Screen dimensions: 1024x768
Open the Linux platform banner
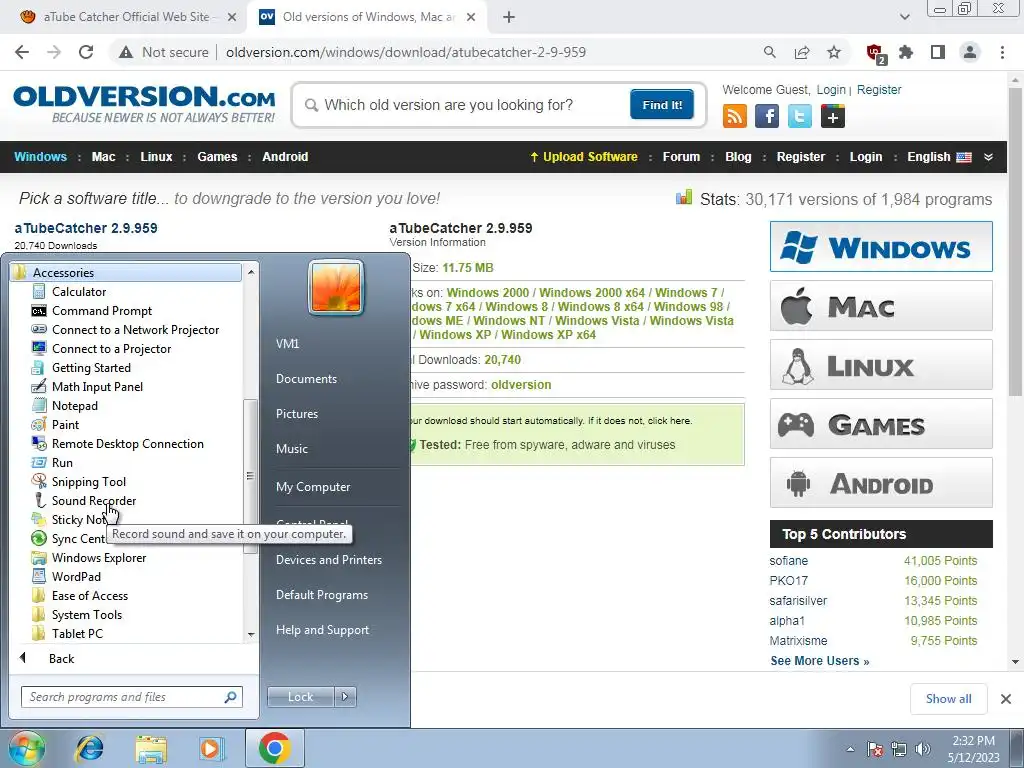(x=881, y=365)
